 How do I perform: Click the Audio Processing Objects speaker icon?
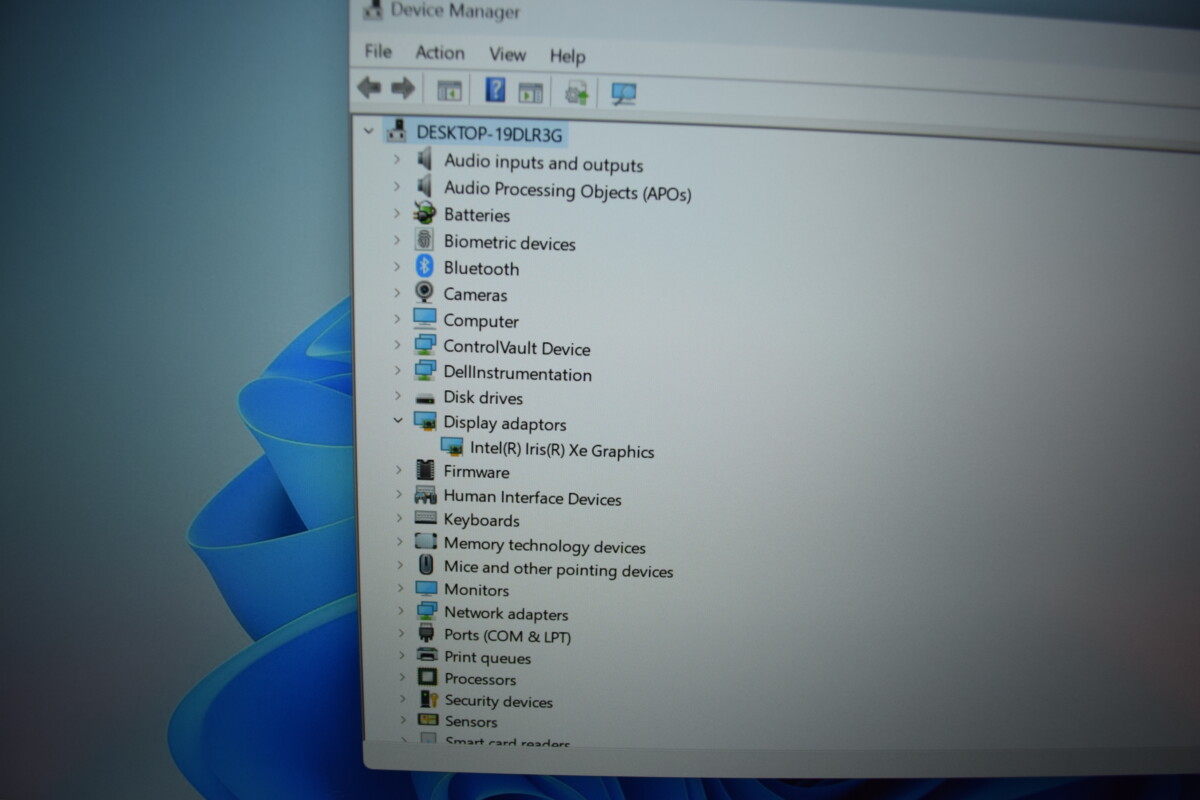(x=424, y=186)
